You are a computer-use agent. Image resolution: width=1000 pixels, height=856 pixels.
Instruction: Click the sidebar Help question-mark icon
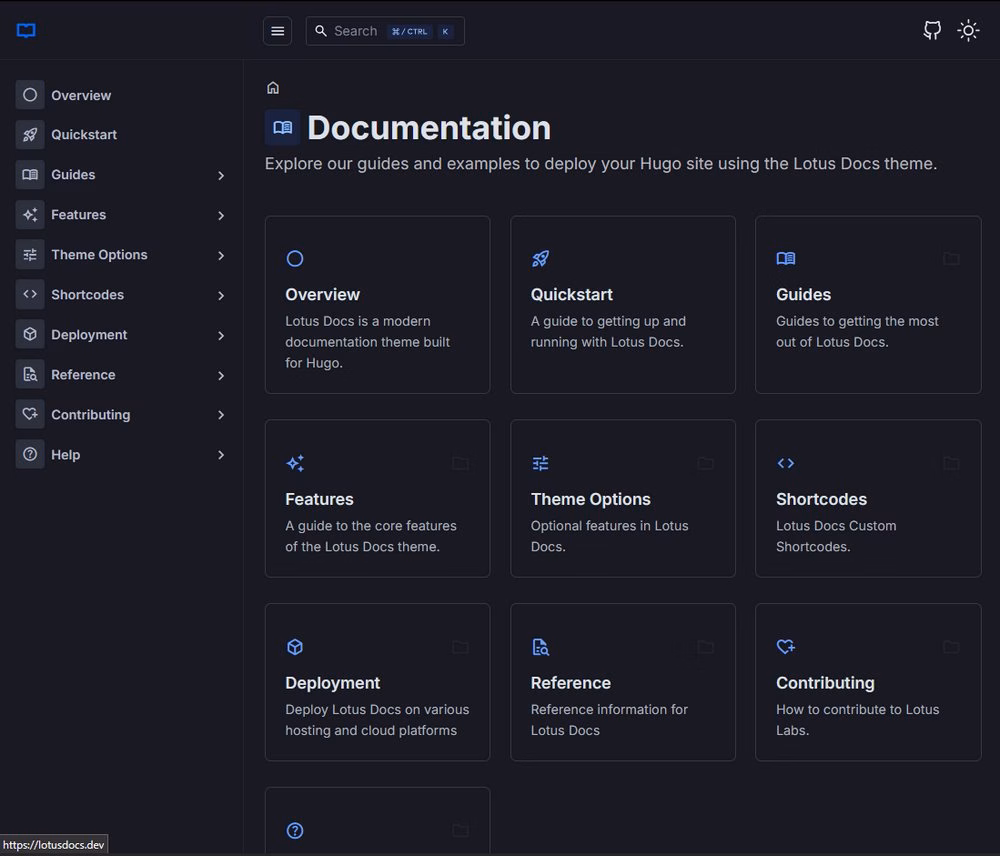[x=30, y=454]
